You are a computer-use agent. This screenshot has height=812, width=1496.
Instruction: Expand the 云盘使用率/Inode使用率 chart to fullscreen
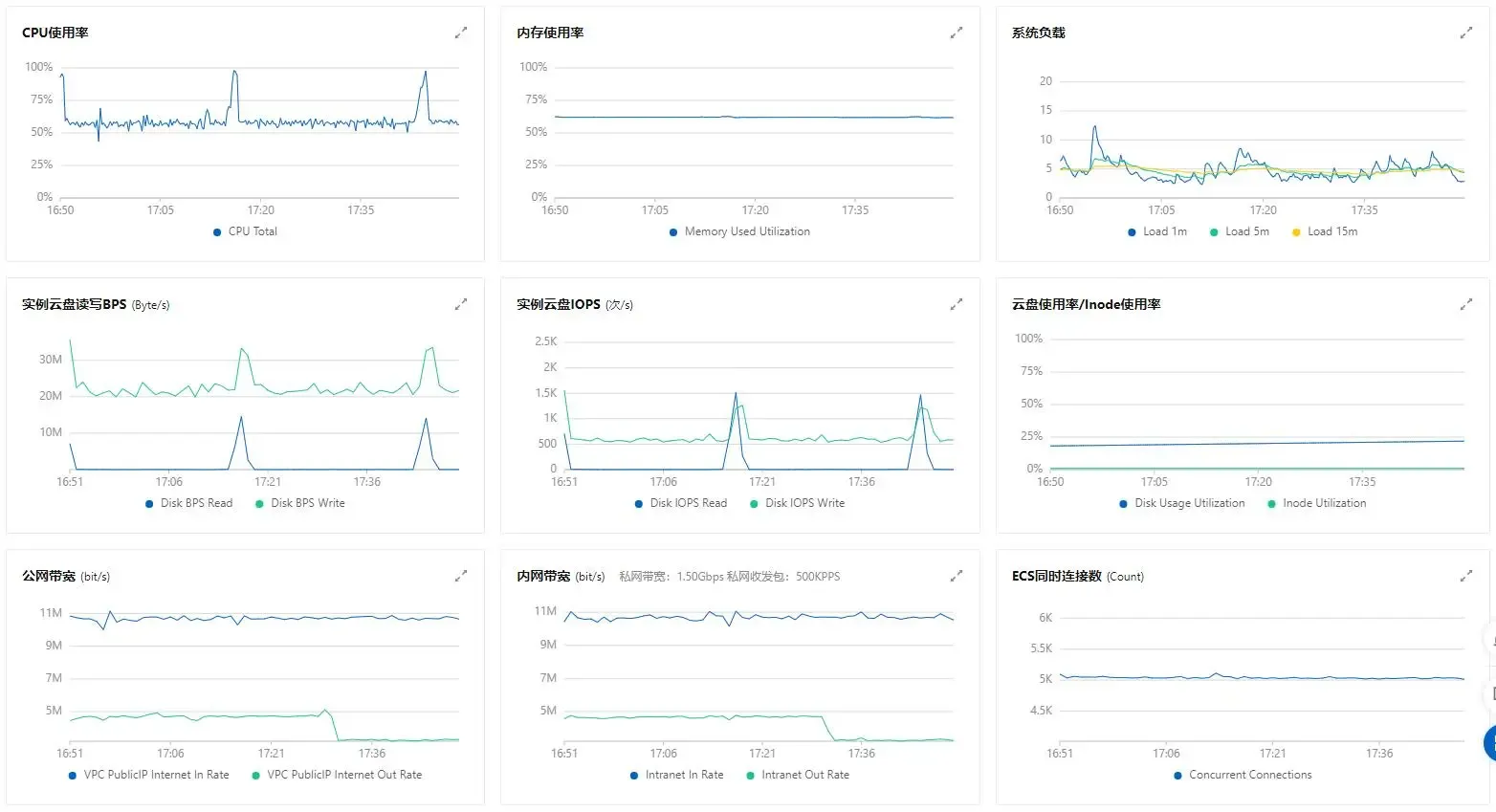pos(1465,304)
